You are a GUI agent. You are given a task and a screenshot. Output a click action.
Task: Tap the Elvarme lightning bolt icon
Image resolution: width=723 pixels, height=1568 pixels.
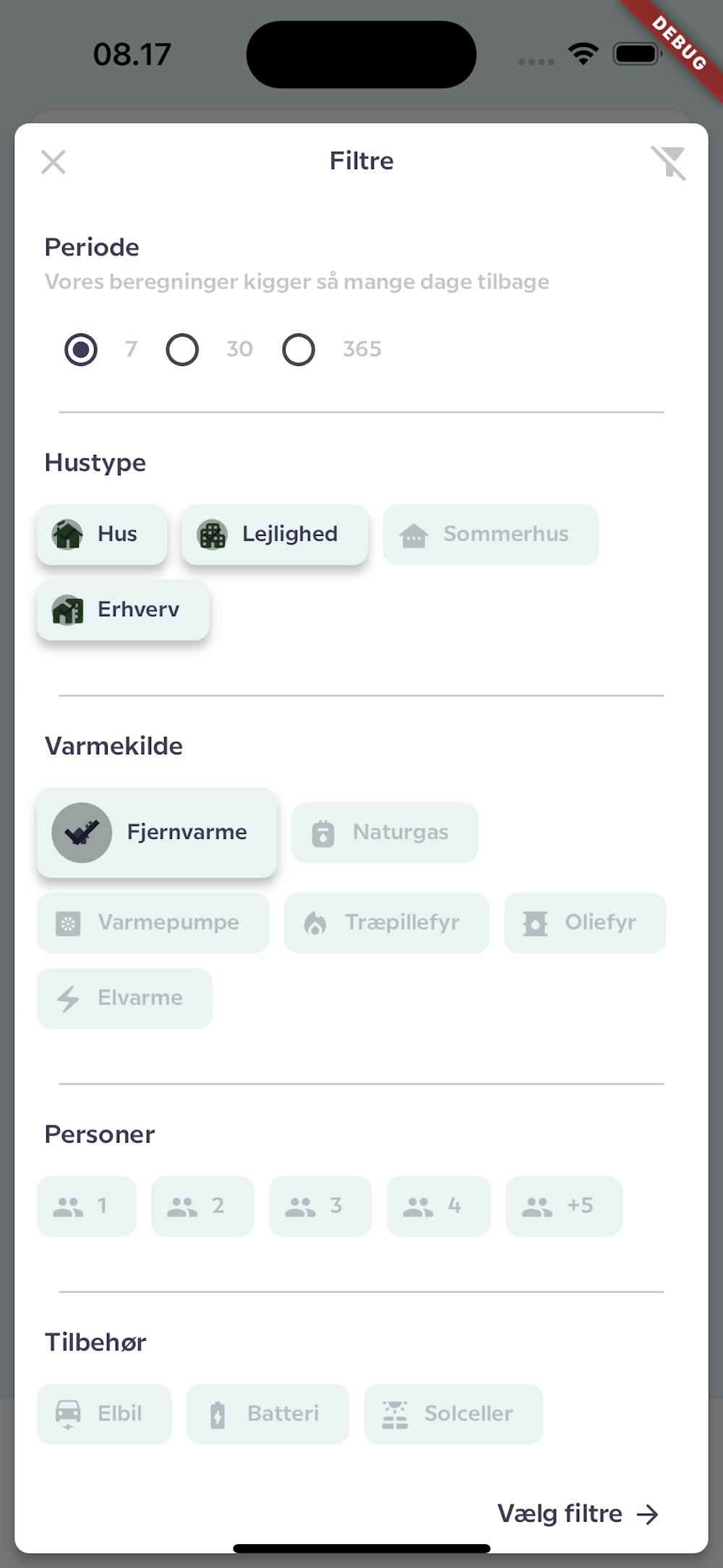point(68,999)
